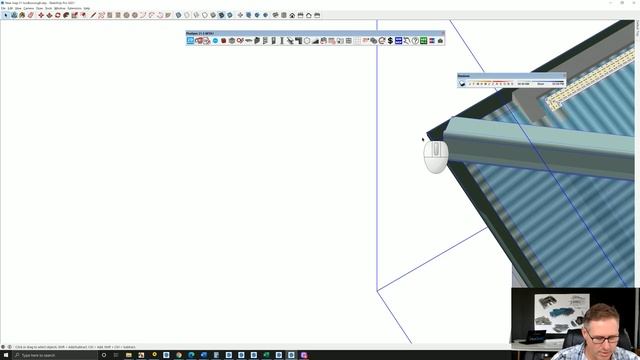Click the house icon at PlusSpec toolbar end
The width and height of the screenshot is (640, 360).
440,40
